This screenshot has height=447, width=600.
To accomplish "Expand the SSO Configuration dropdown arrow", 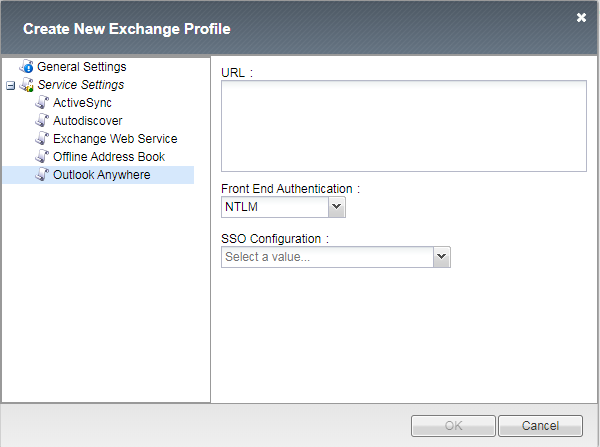I will pyautogui.click(x=441, y=257).
